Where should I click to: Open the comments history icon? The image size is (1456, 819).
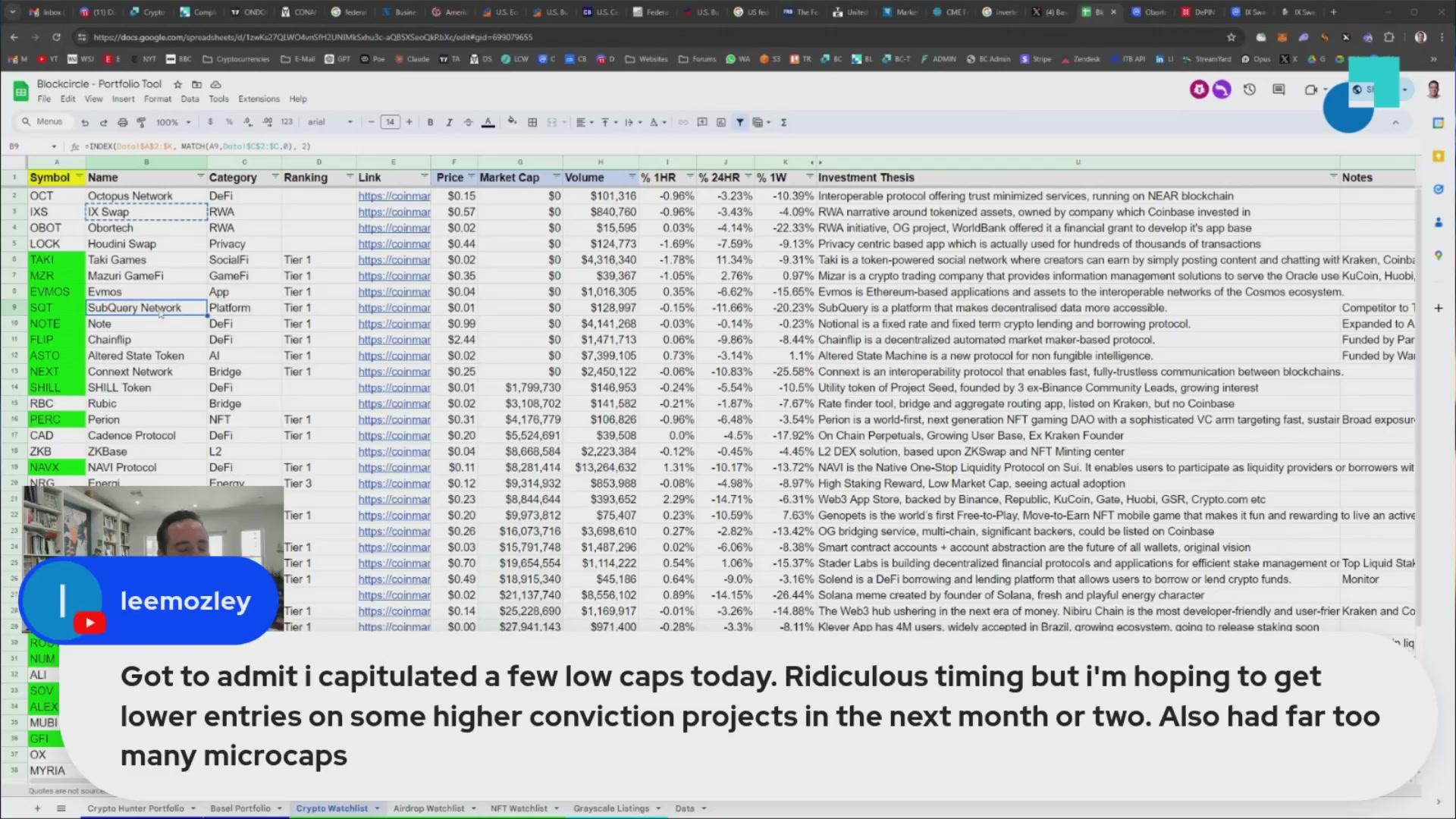(x=1279, y=89)
